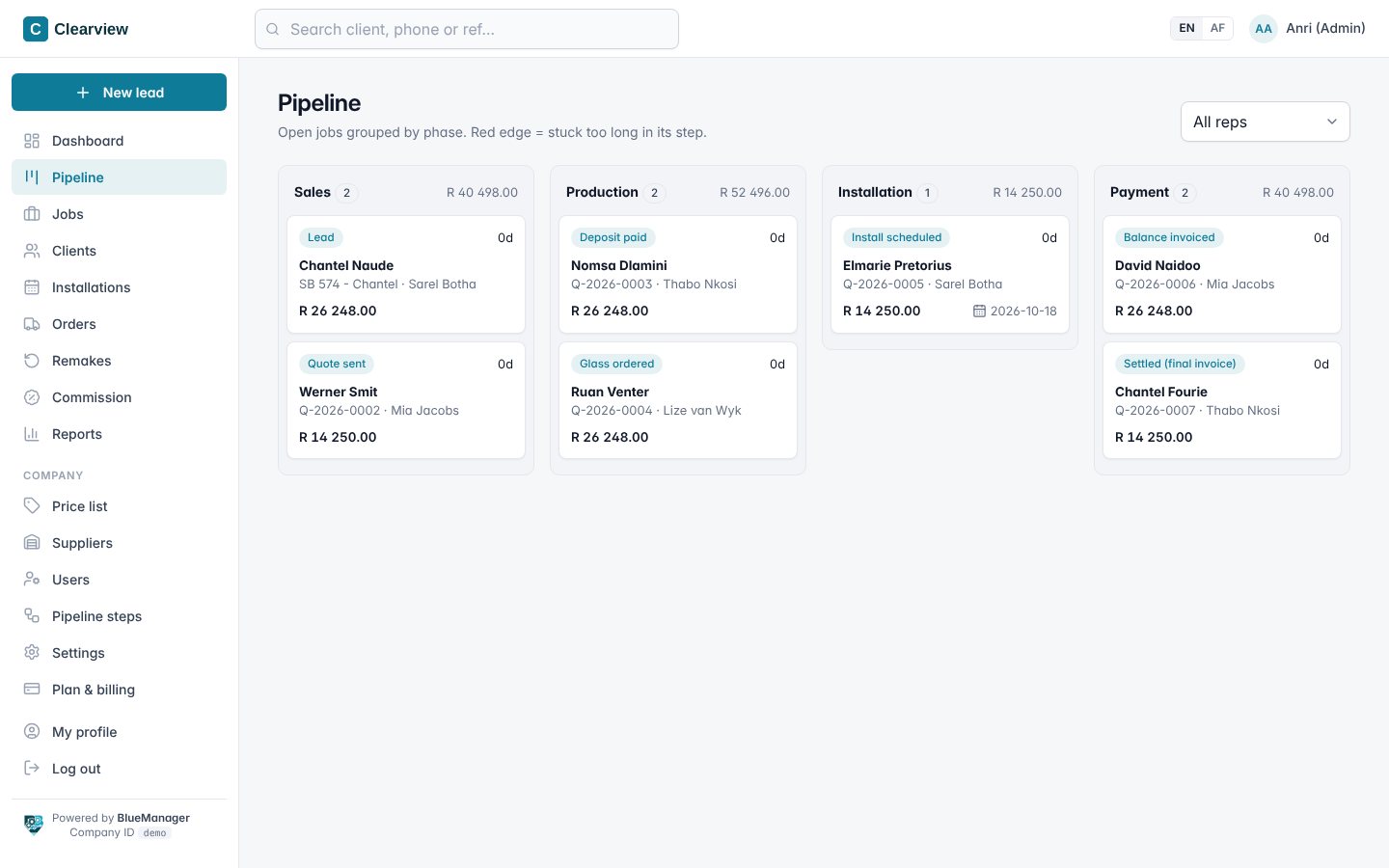This screenshot has width=1389, height=868.
Task: Click the Balance invoiced badge
Action: [1169, 237]
